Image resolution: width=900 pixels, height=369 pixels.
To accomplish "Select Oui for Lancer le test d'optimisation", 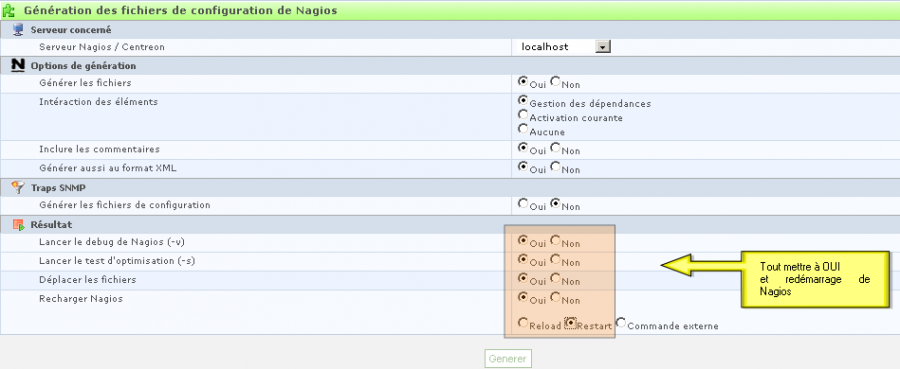I will [522, 259].
